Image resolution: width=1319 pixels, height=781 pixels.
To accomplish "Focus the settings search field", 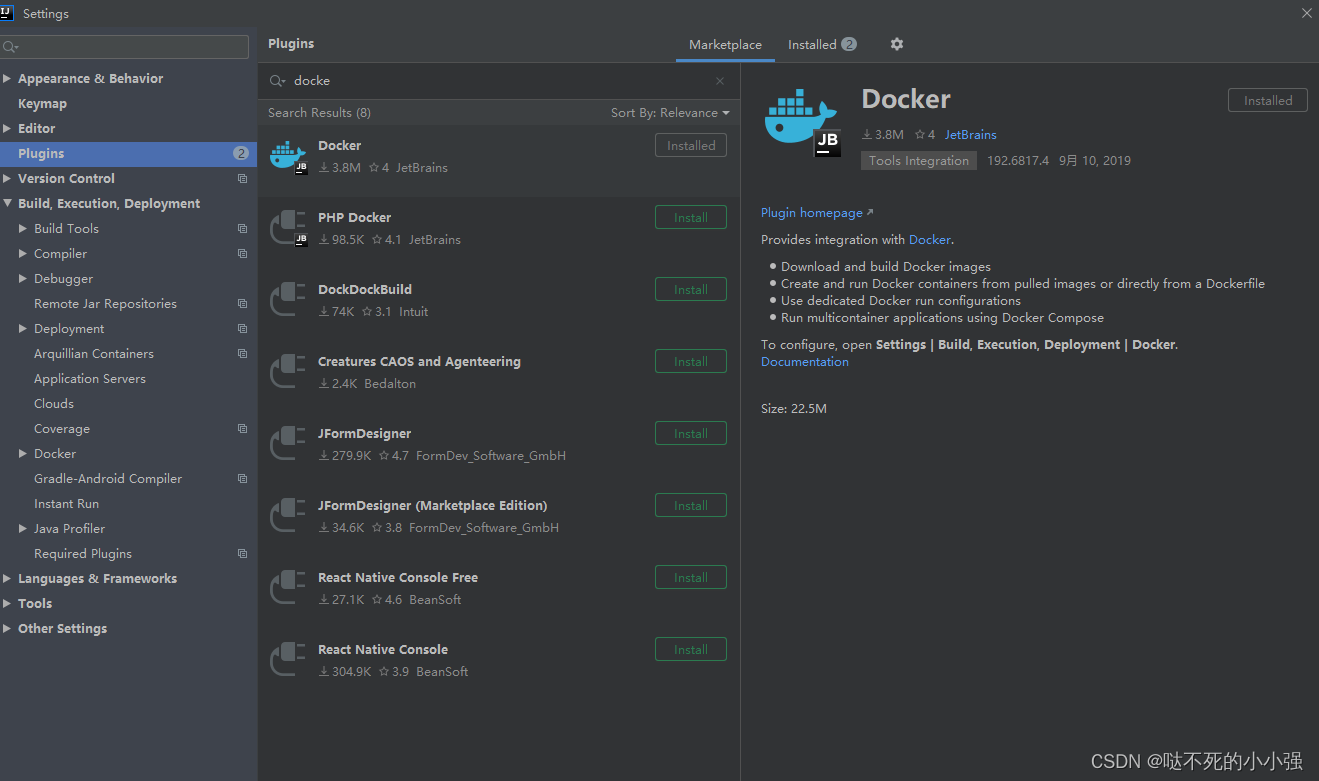I will pos(125,47).
